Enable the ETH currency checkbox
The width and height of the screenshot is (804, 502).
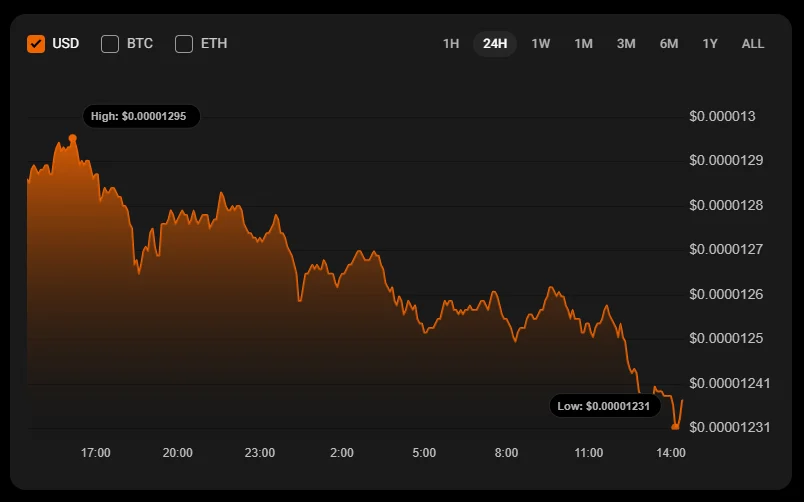point(184,44)
